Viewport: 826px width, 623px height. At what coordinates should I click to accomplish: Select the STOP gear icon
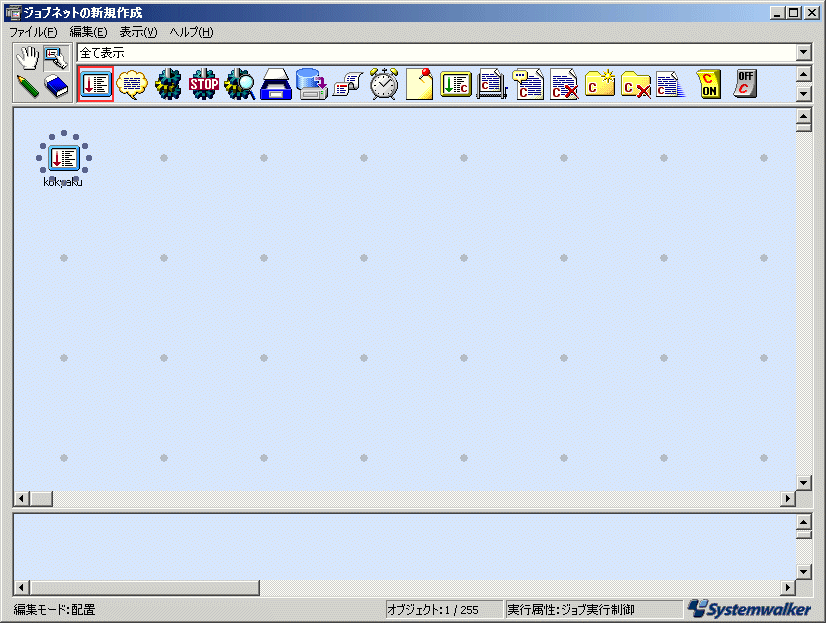click(204, 84)
